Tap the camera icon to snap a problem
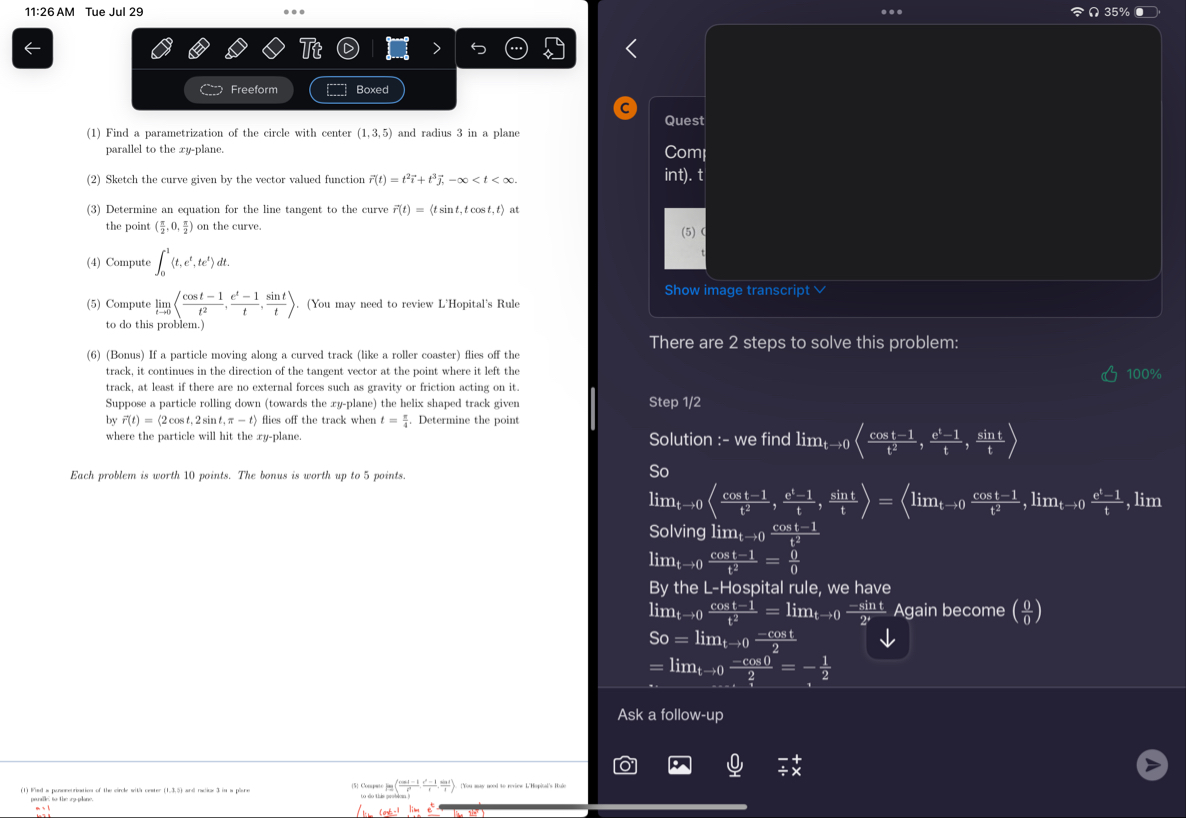 pyautogui.click(x=625, y=764)
